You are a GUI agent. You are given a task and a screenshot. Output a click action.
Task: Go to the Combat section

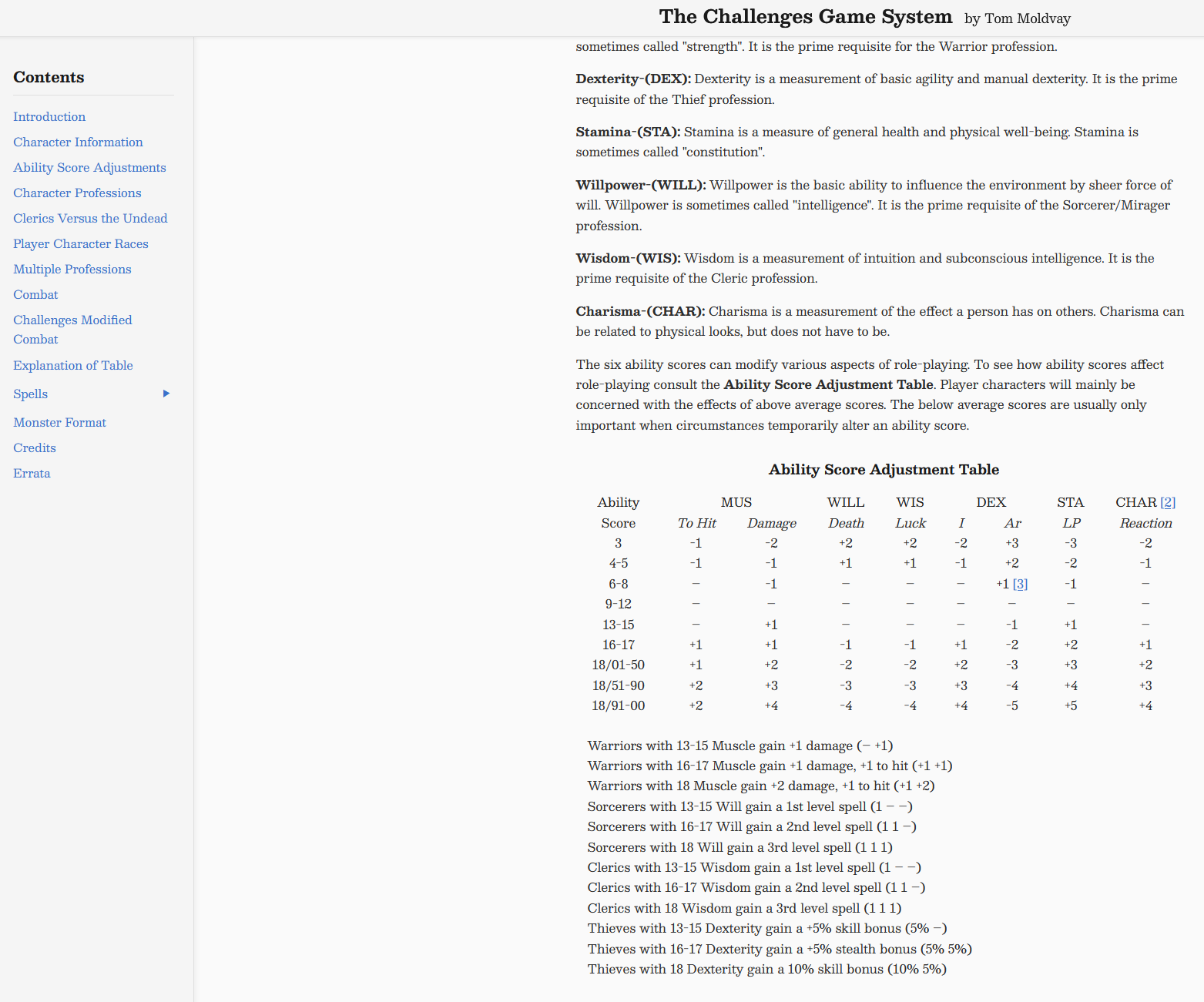click(35, 294)
